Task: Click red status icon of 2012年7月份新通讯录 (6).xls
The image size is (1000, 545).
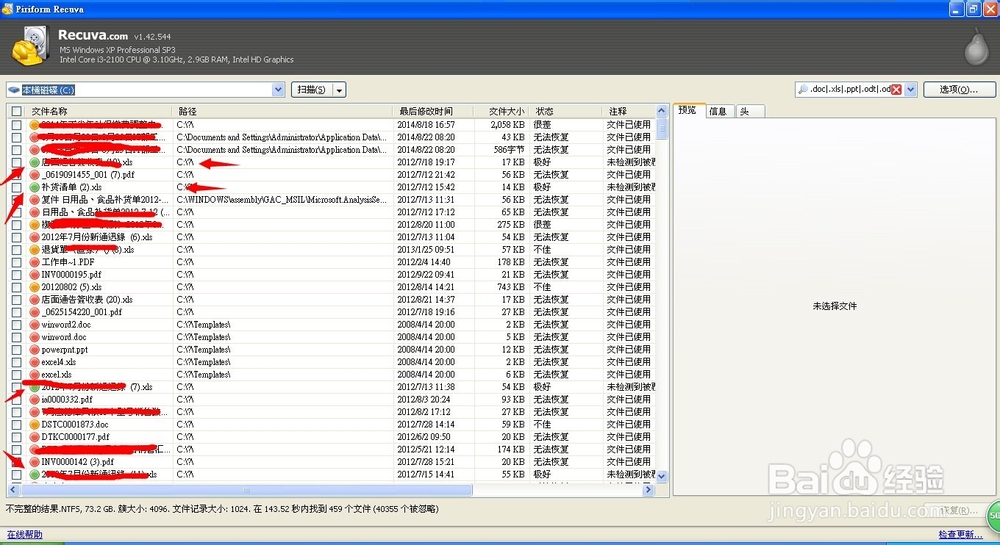Action: (34, 237)
